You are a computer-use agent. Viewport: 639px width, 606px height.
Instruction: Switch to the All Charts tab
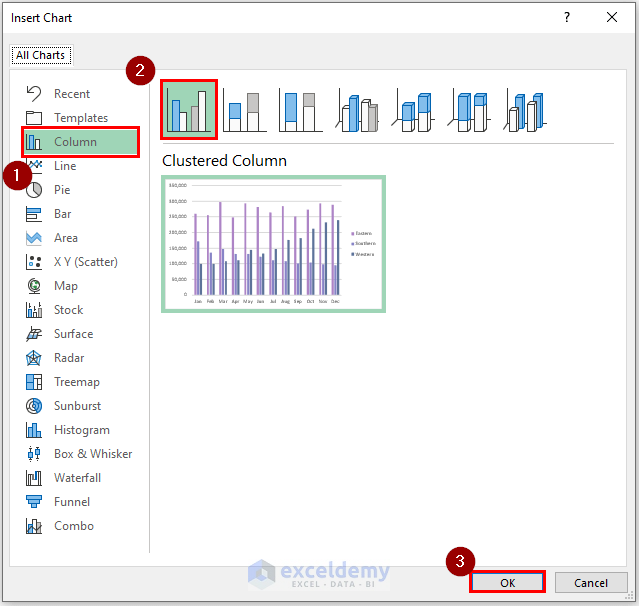point(41,55)
